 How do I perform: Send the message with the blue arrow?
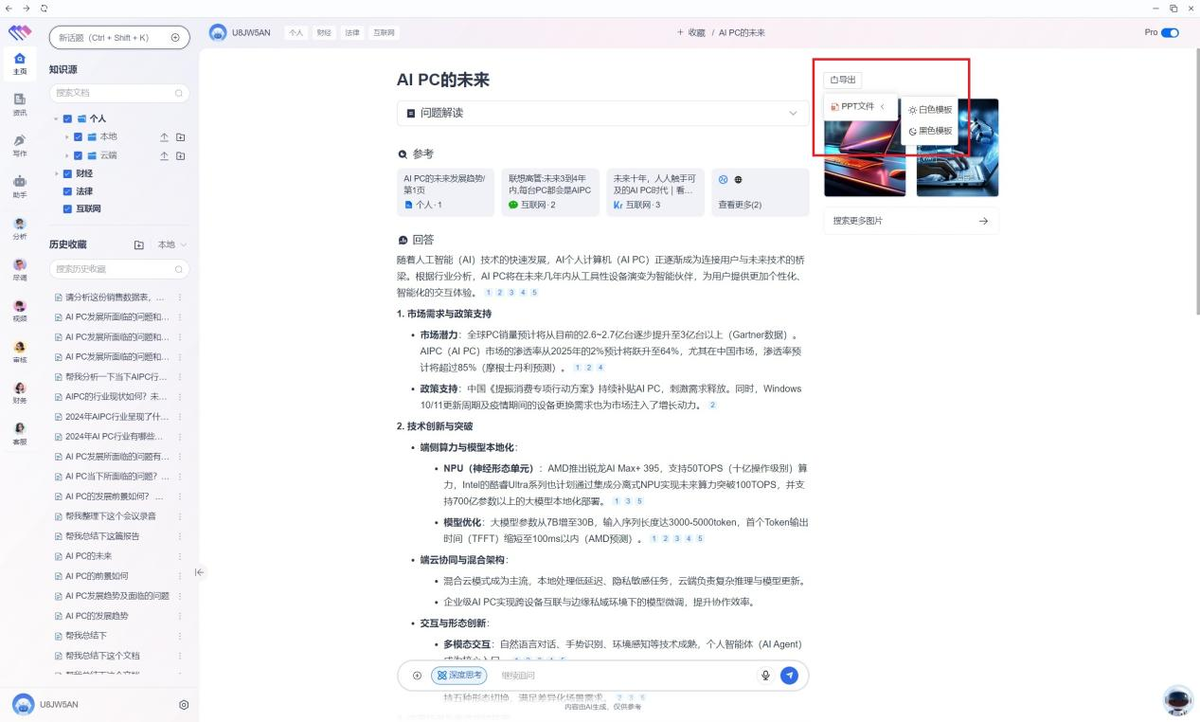click(x=789, y=676)
